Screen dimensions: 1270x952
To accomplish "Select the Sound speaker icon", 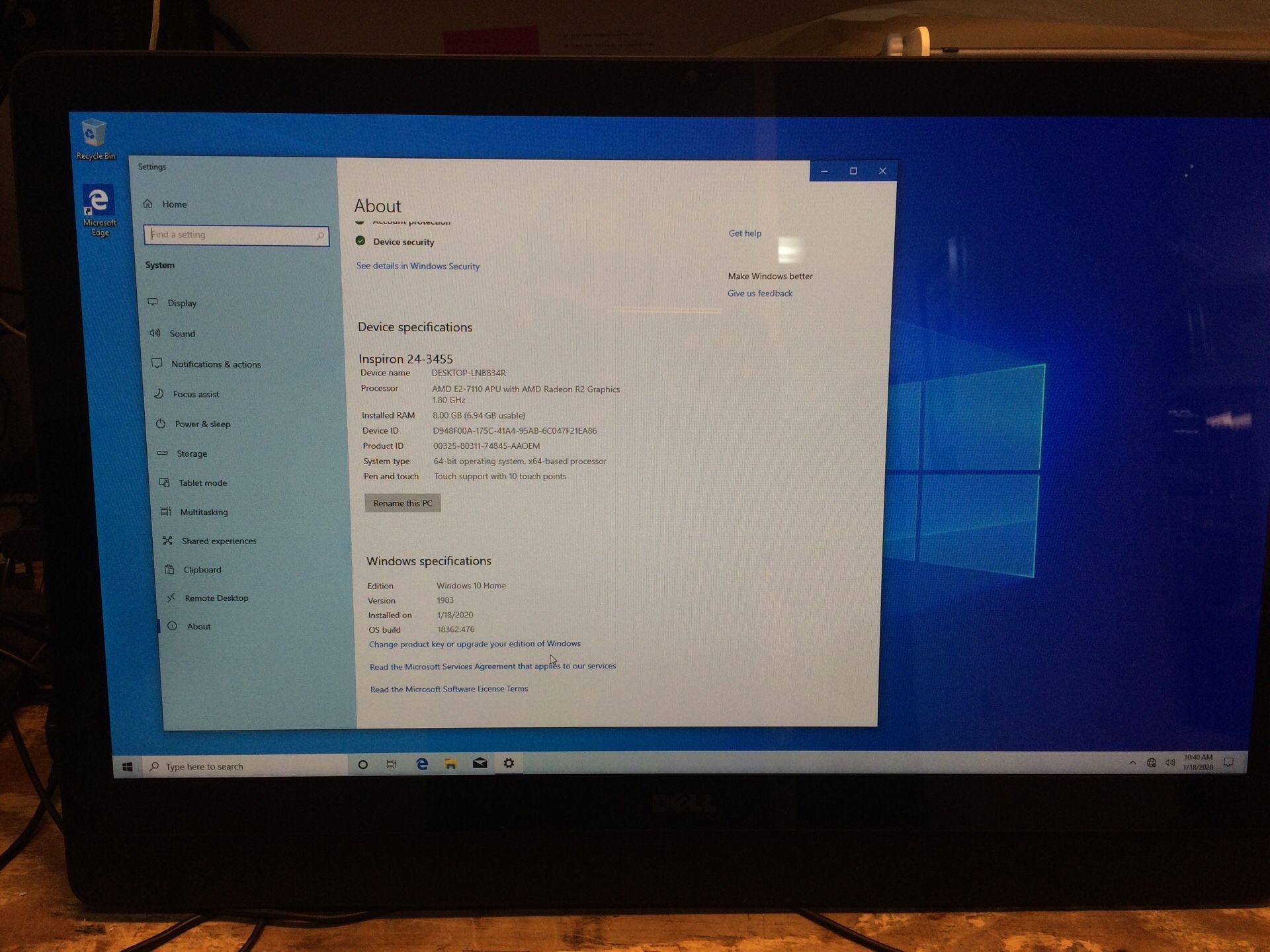I will (155, 333).
